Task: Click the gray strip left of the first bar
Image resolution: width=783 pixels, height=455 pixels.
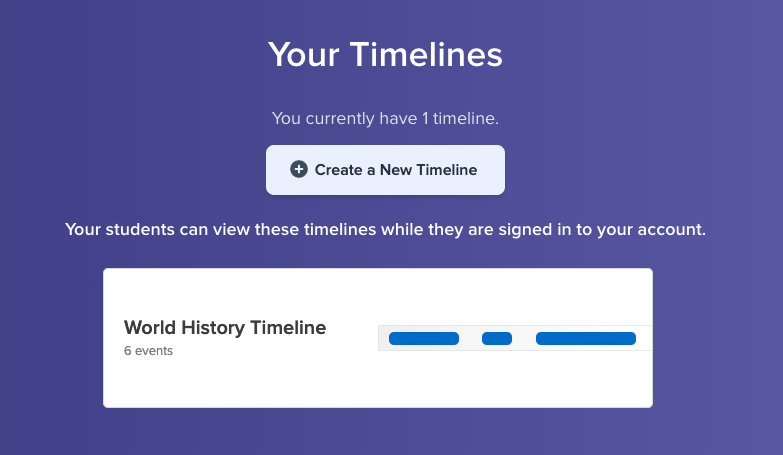Action: click(x=384, y=338)
